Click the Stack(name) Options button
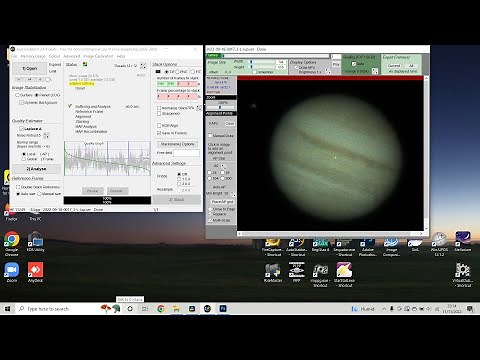The image size is (480, 360). [177, 144]
